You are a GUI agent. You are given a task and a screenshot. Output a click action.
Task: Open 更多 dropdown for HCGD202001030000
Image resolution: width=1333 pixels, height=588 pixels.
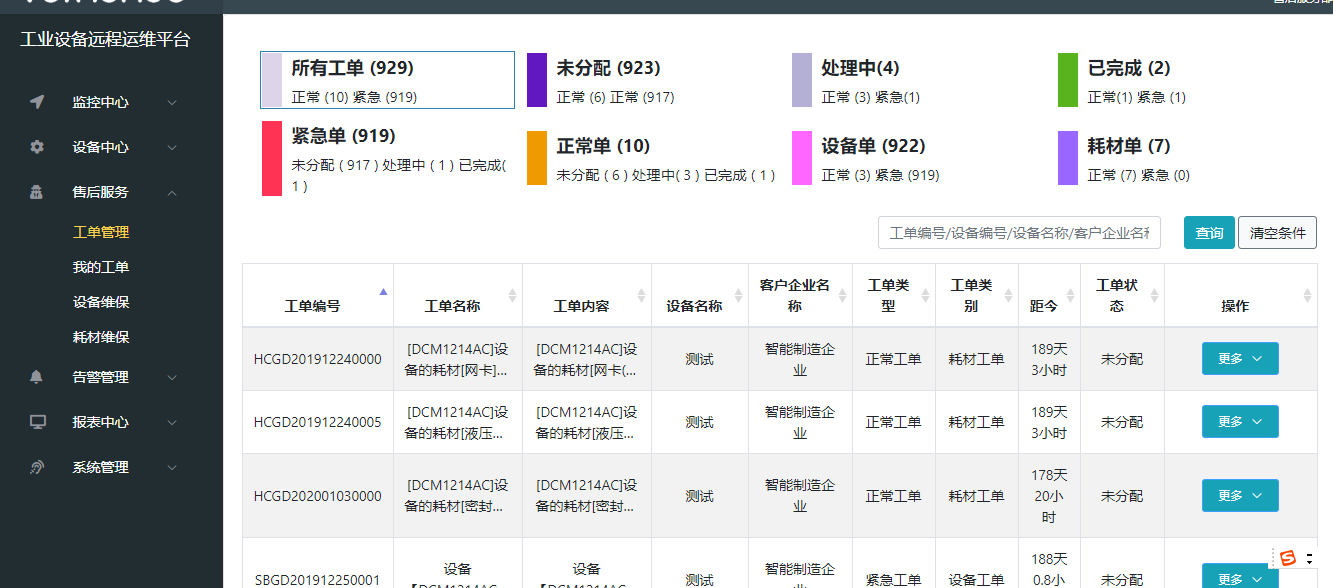click(x=1240, y=496)
